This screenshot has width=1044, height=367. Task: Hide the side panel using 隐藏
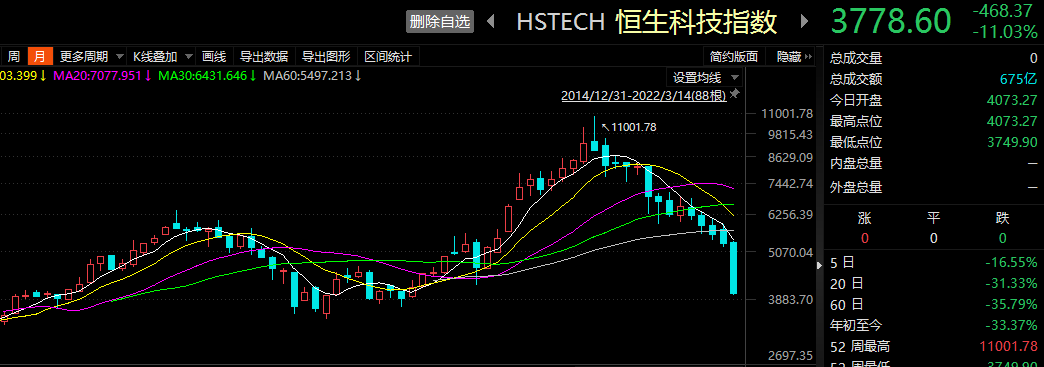pos(795,57)
